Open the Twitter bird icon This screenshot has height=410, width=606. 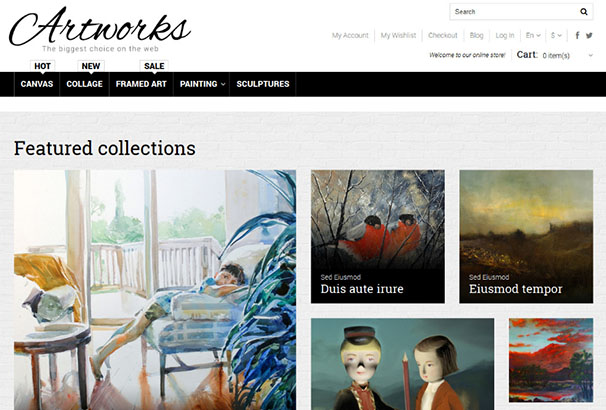pos(589,35)
